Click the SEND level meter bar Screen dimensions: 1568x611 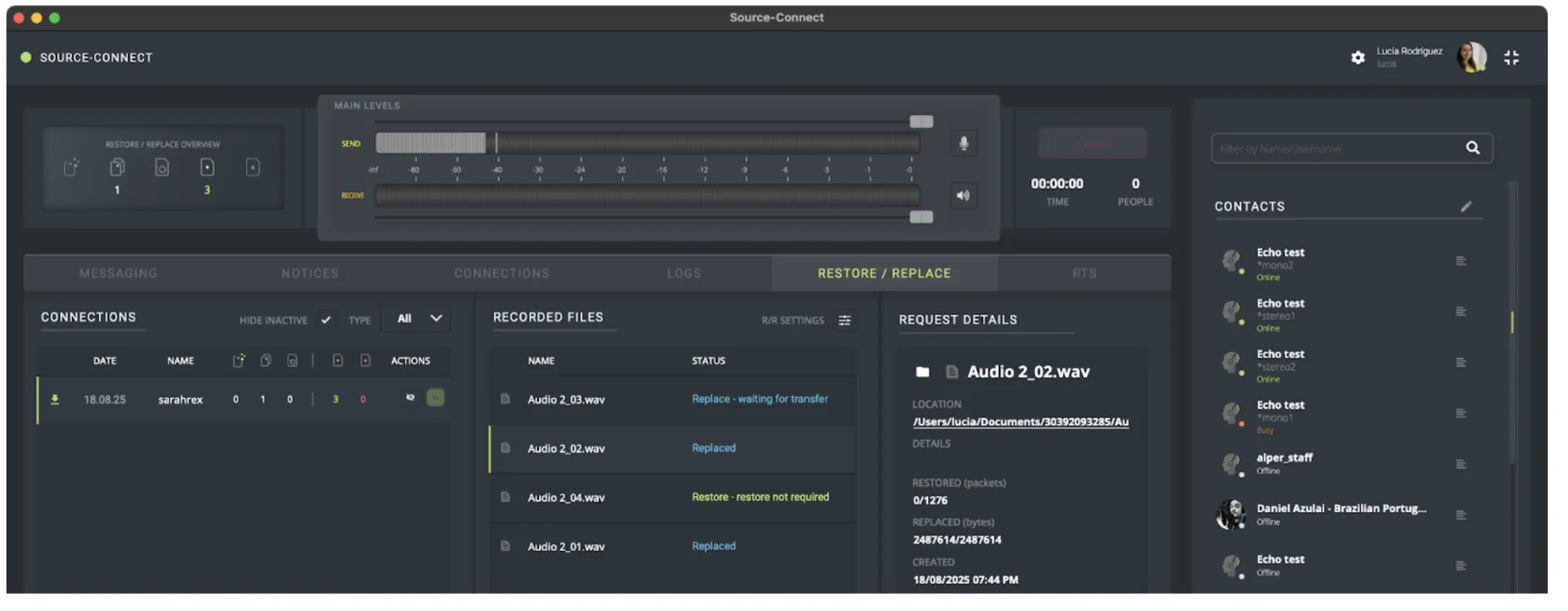click(647, 143)
